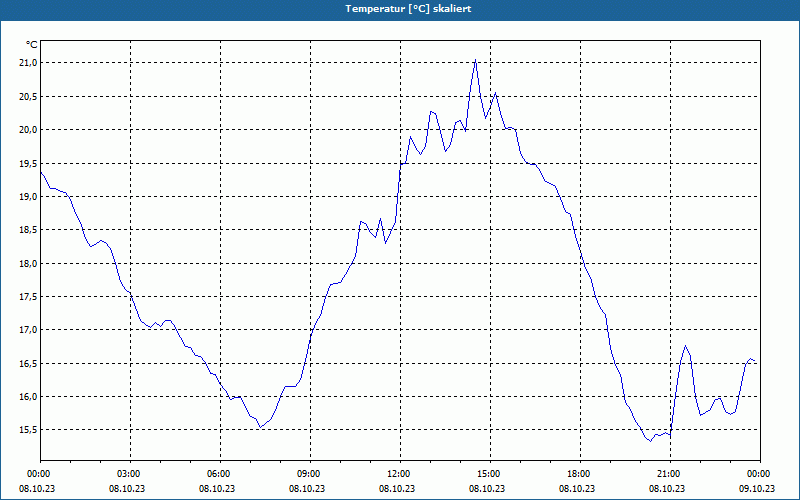This screenshot has height=500, width=800.
Task: Select the 20,0 y-axis label
Action: 28,130
